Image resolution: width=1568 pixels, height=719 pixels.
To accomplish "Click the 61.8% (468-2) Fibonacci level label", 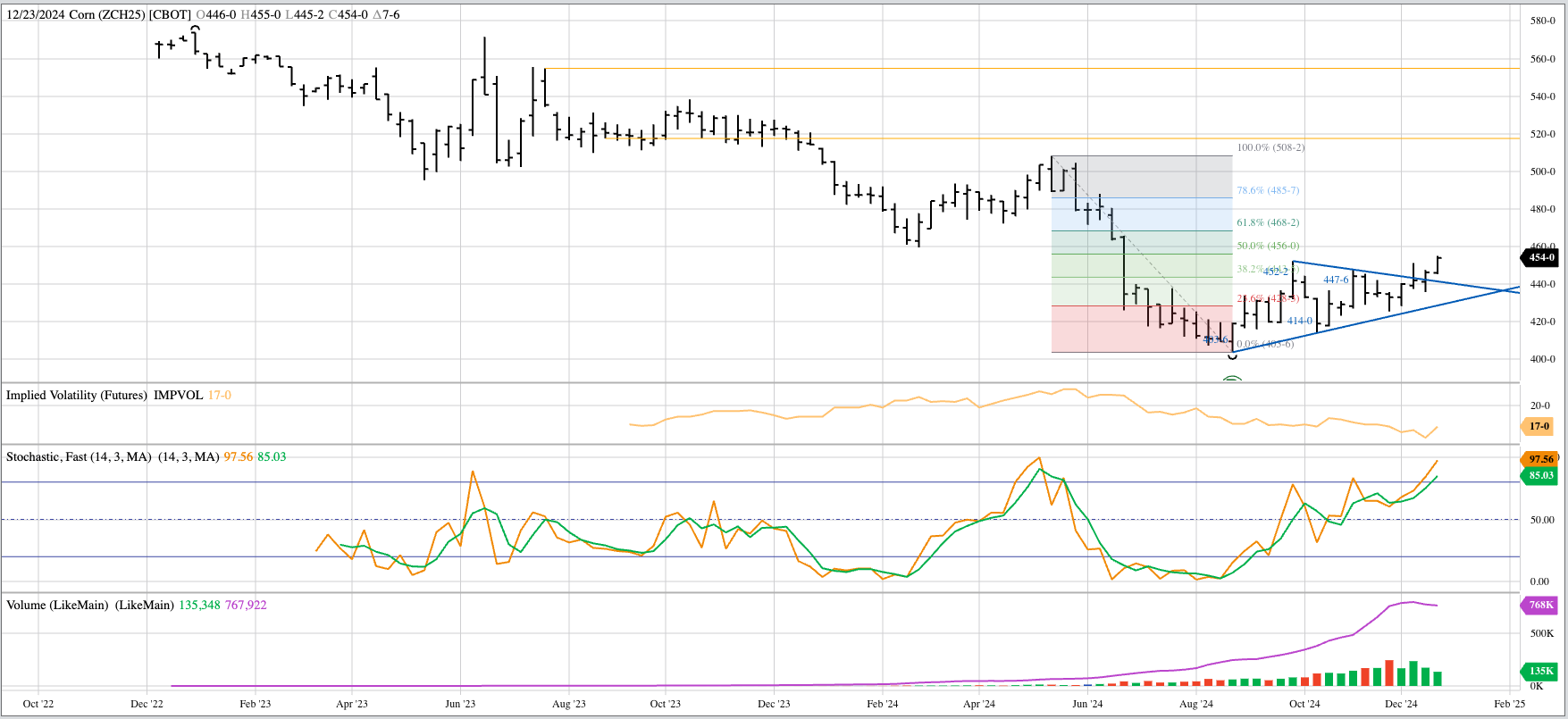I will coord(1268,222).
